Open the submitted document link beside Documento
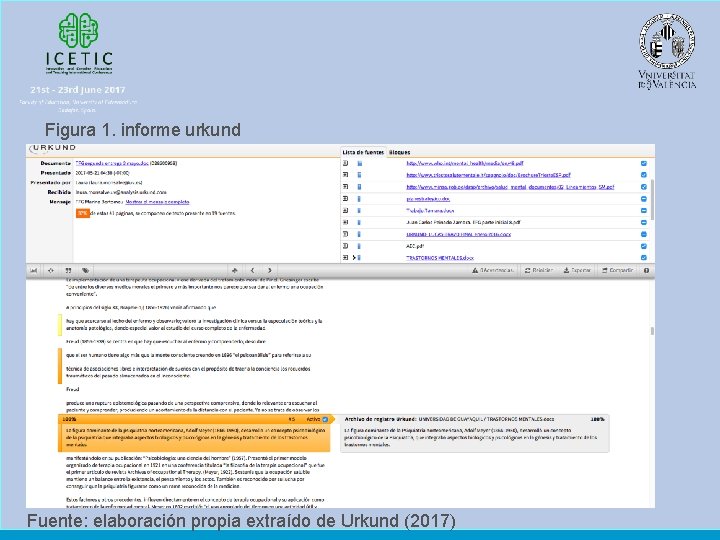Image resolution: width=720 pixels, height=540 pixels. 112,163
